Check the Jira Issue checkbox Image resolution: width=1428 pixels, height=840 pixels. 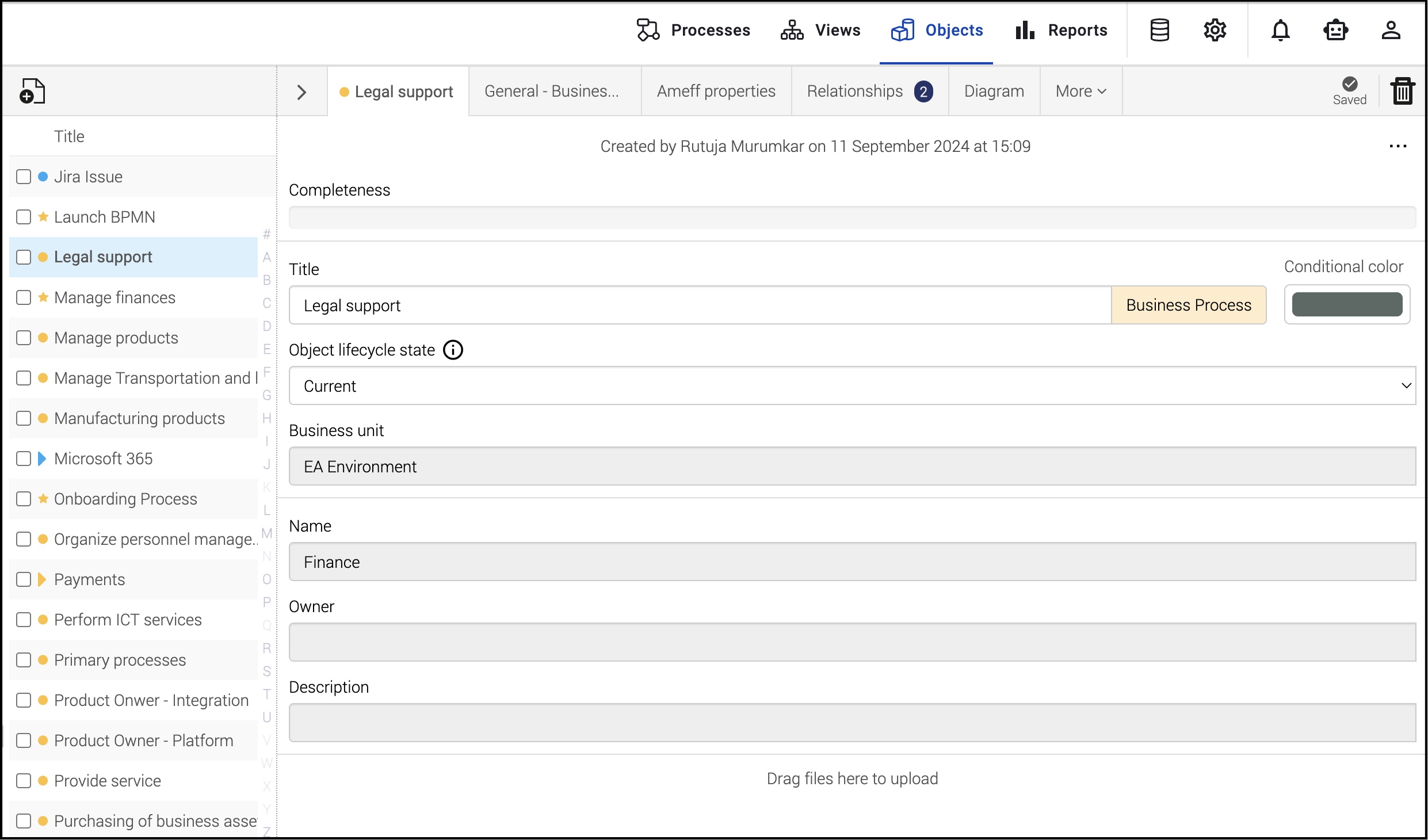(x=24, y=177)
